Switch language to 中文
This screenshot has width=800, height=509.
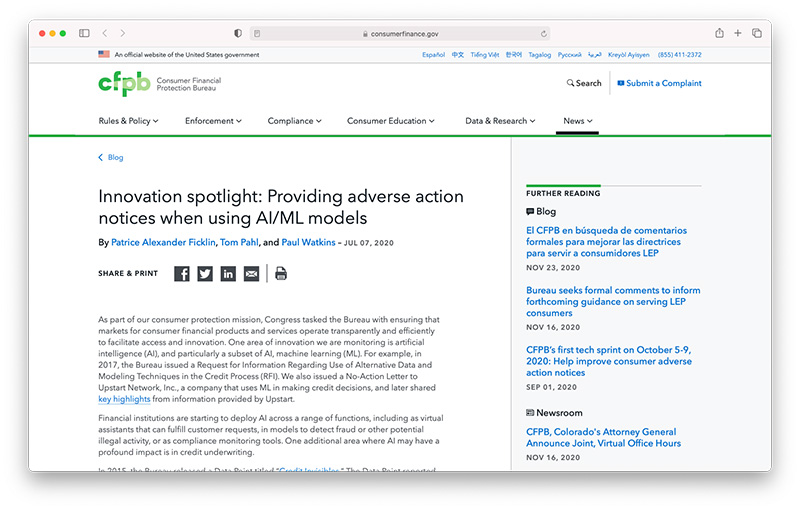pyautogui.click(x=458, y=55)
